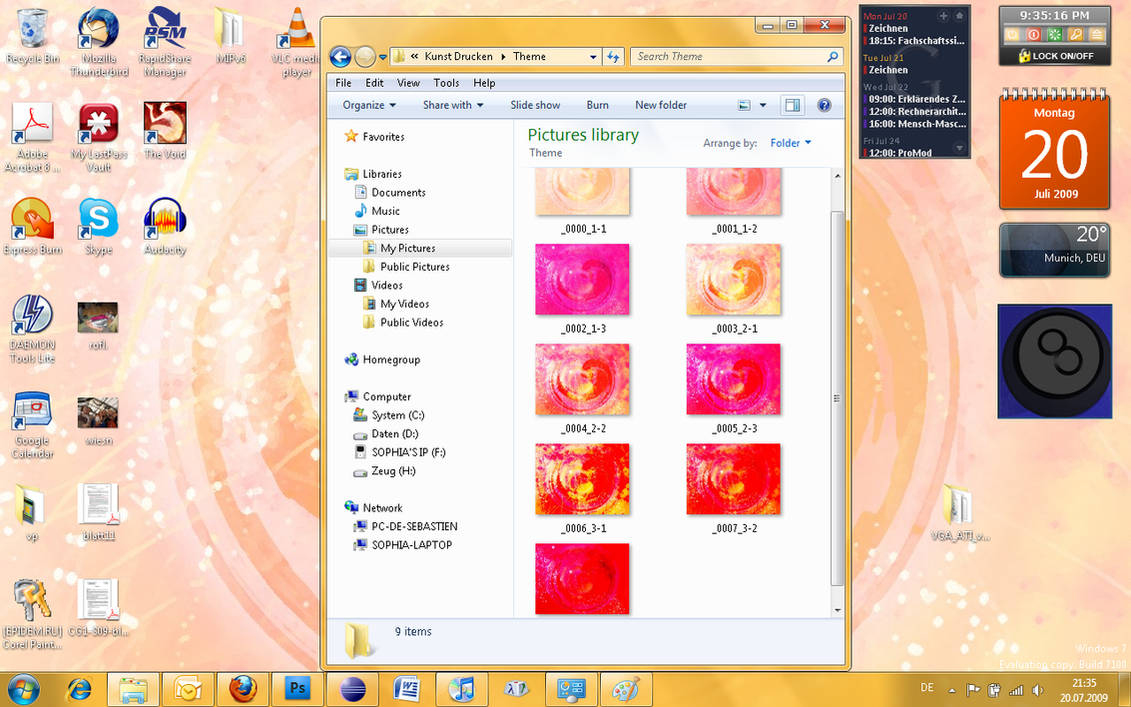1131x707 pixels.
Task: Select The Void desktop icon
Action: [165, 131]
